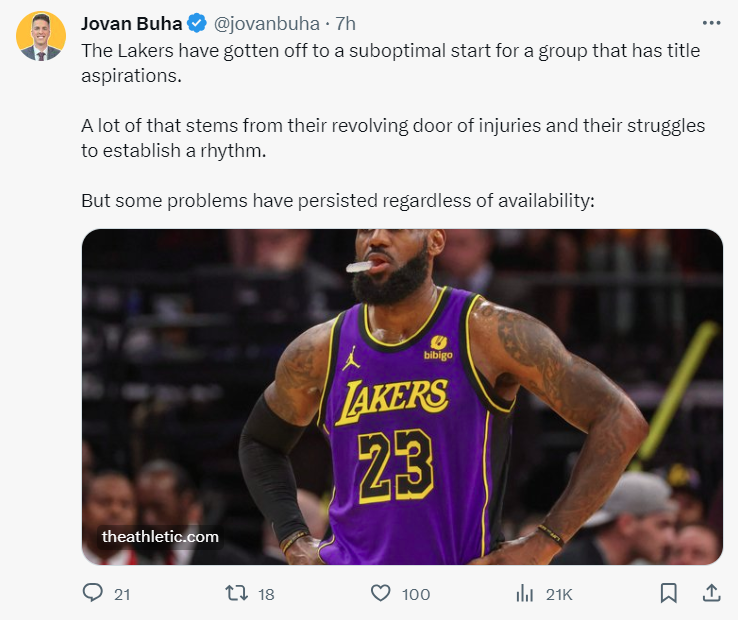Click the 21K views count
The image size is (738, 620).
[x=559, y=595]
